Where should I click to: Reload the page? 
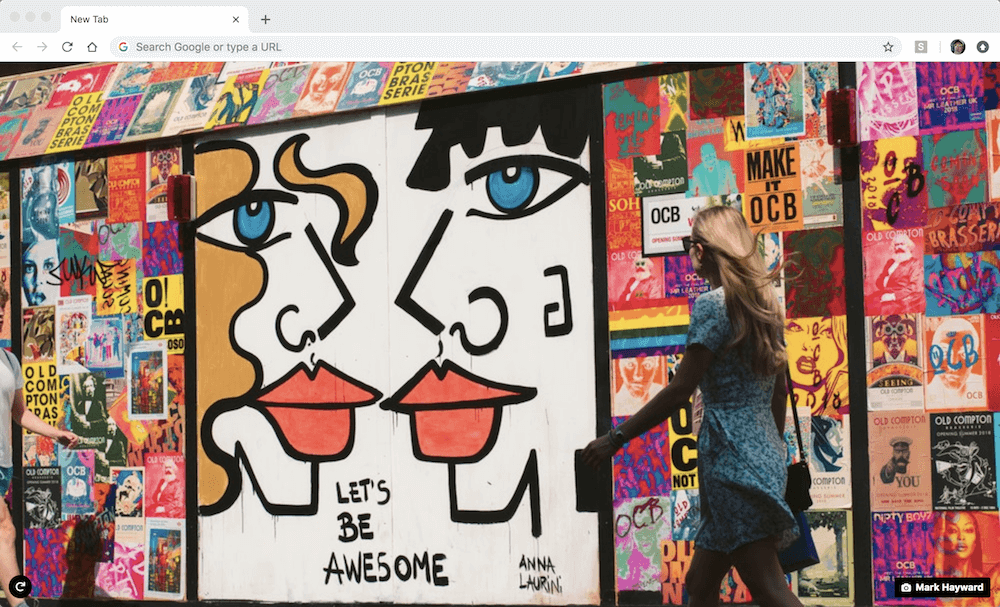click(x=67, y=47)
